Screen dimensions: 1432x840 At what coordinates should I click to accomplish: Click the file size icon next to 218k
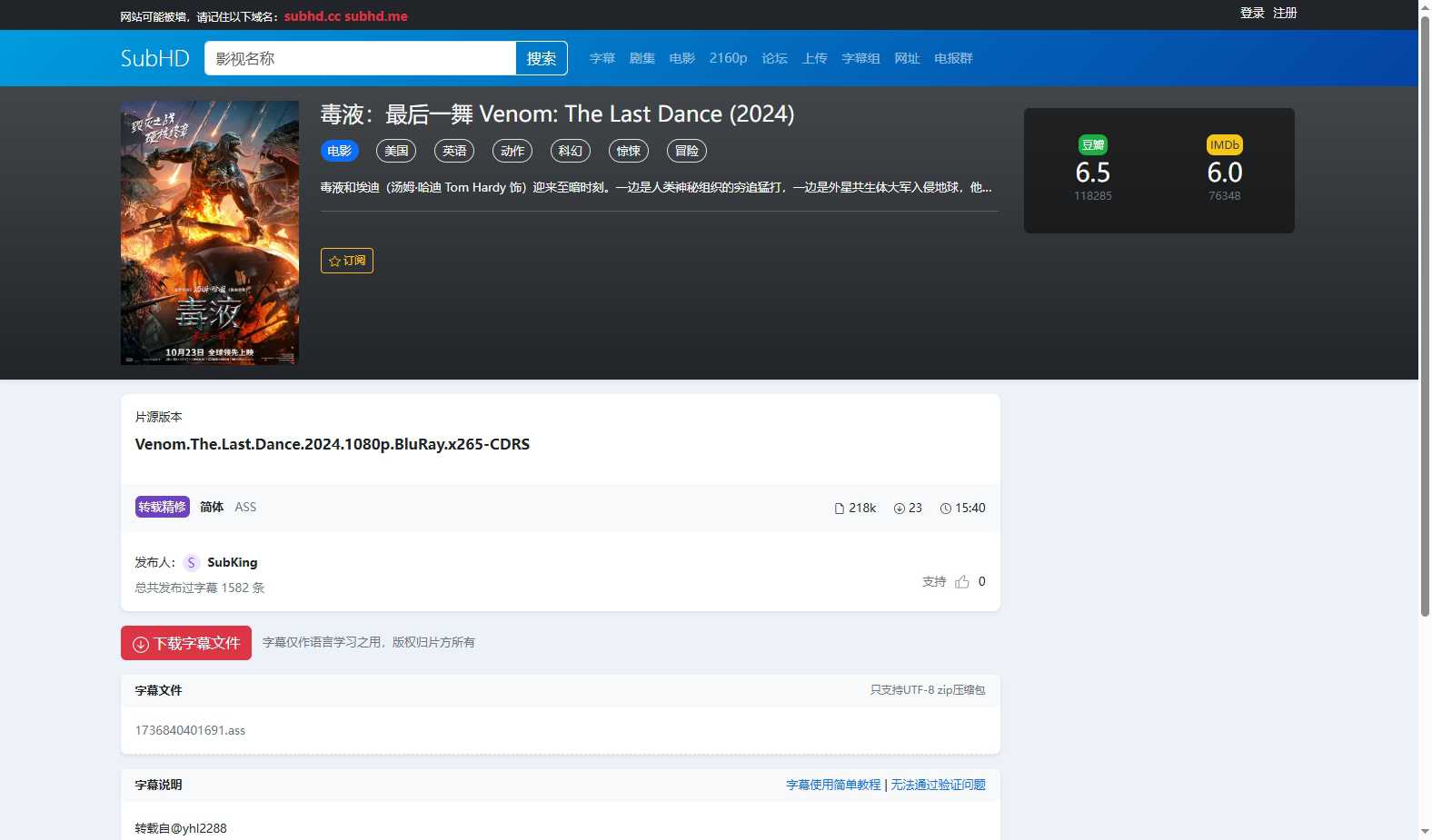coord(840,509)
